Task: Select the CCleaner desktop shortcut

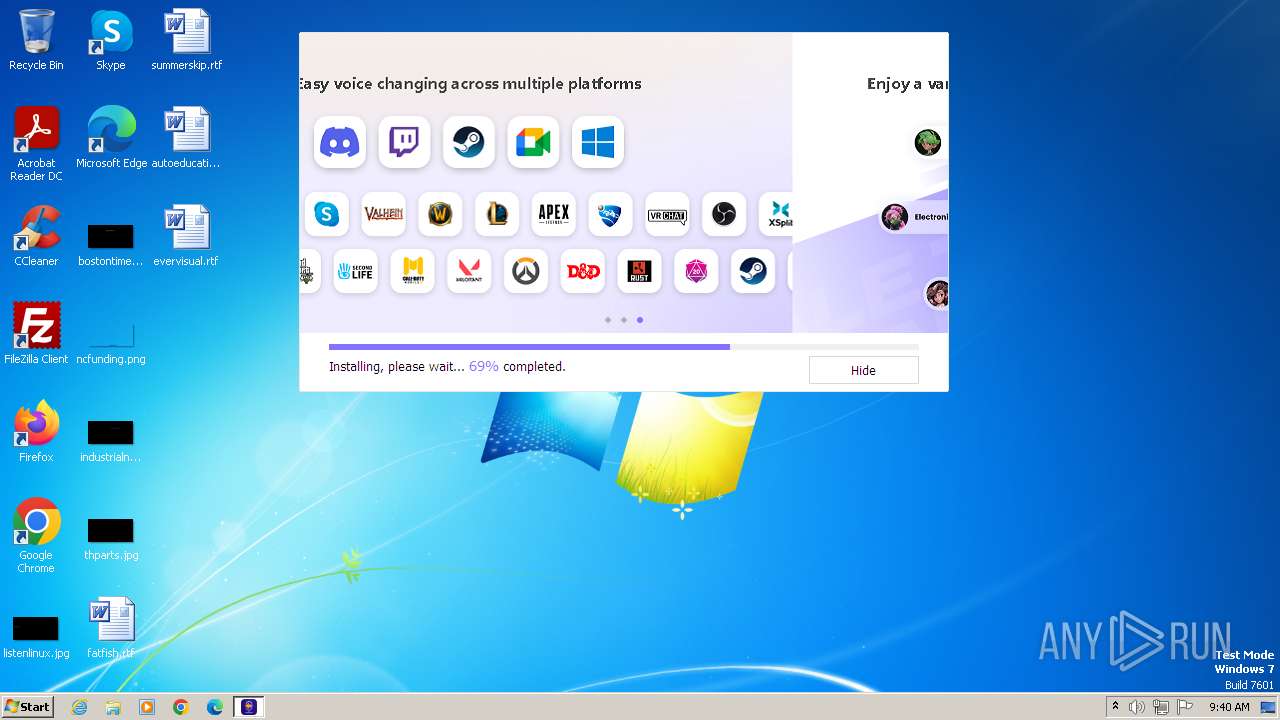Action: click(x=36, y=236)
